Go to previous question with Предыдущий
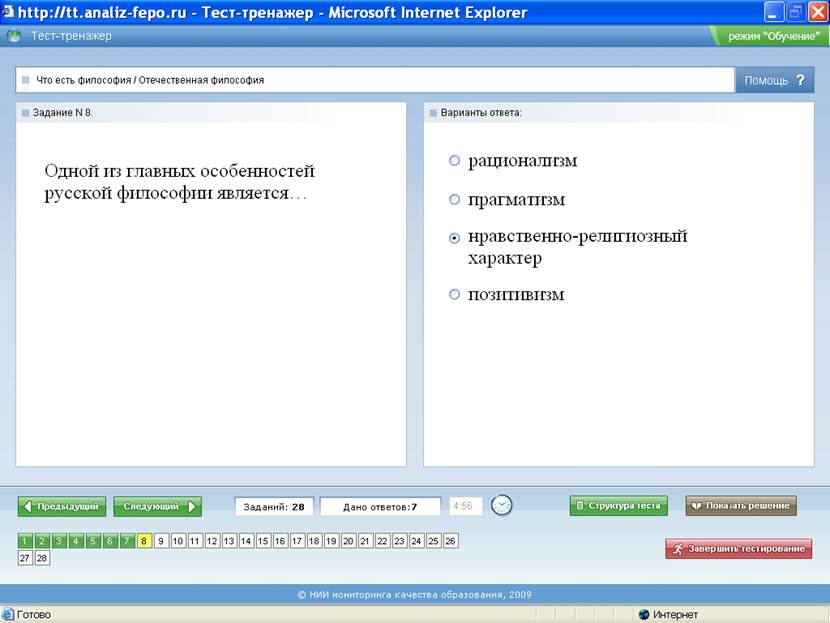 point(62,507)
